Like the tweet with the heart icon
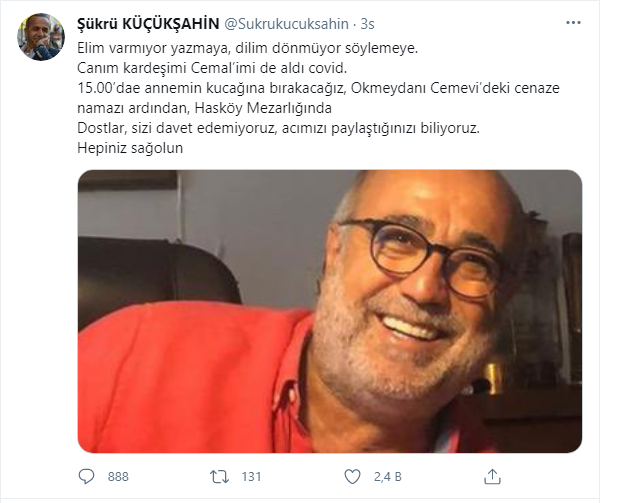Viewport: 618px width, 503px height. tap(352, 477)
